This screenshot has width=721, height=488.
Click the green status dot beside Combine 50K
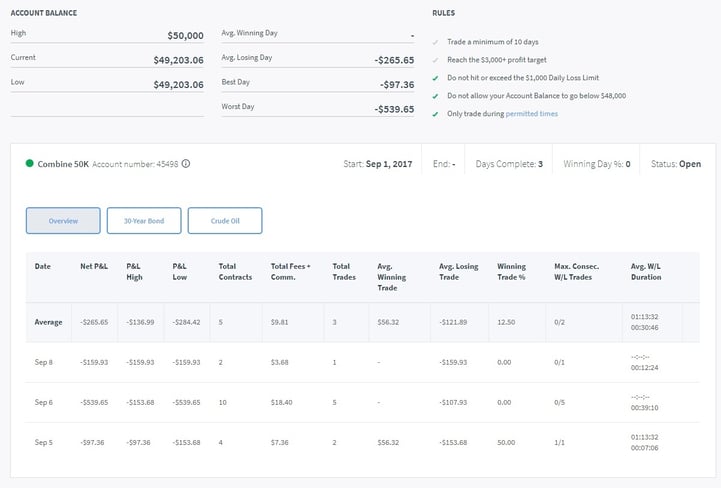pos(30,163)
